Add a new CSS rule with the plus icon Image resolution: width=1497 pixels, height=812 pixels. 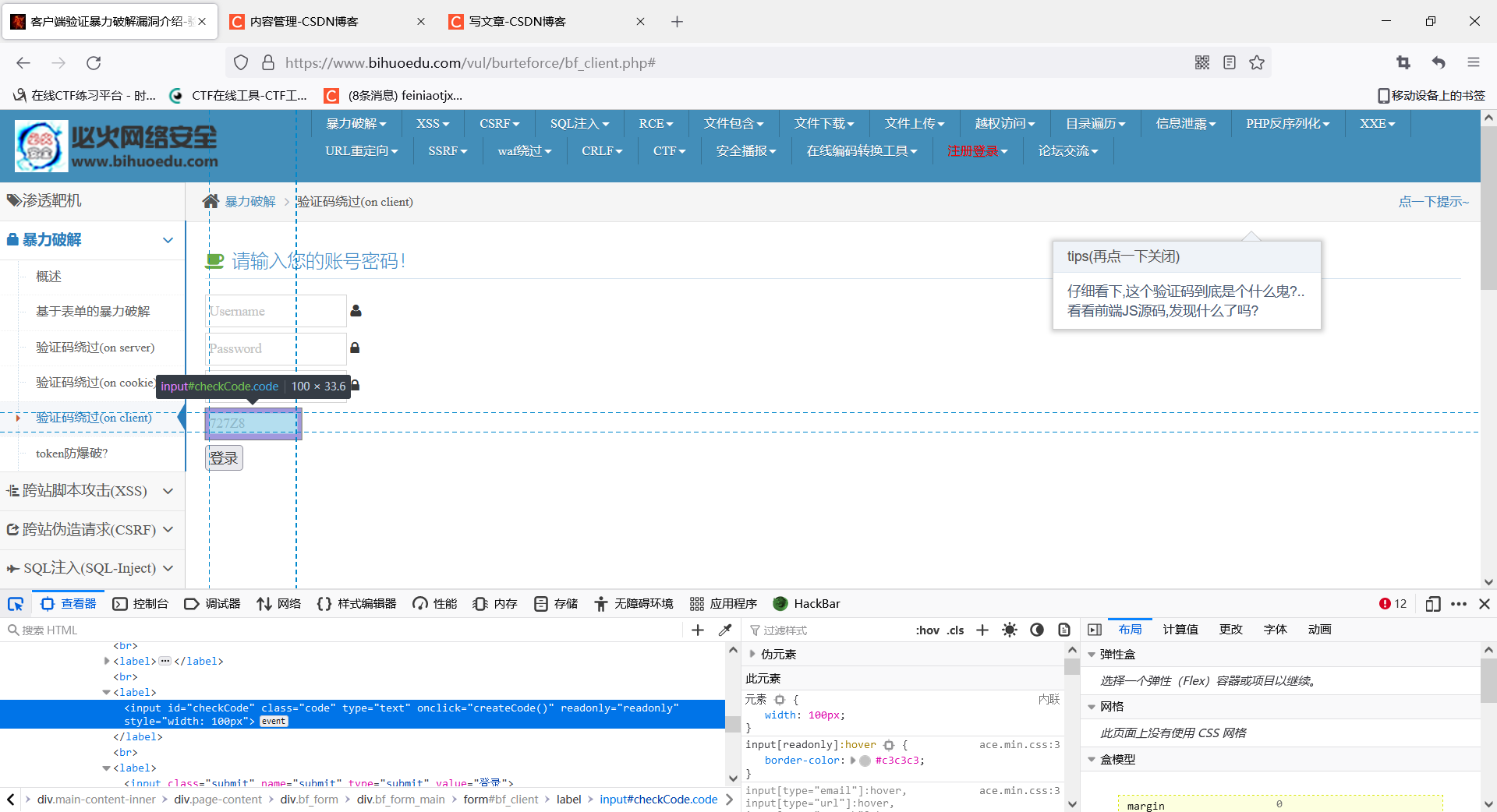click(x=982, y=630)
